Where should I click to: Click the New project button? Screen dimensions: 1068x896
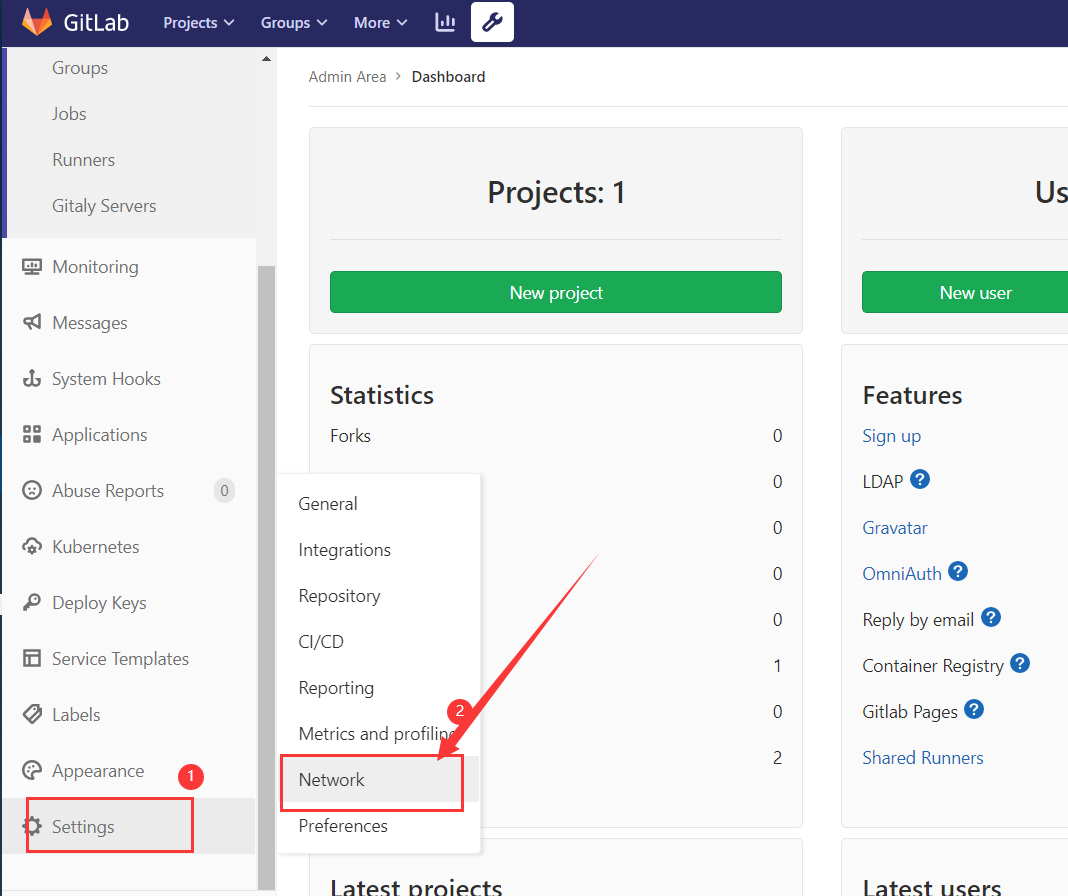556,292
